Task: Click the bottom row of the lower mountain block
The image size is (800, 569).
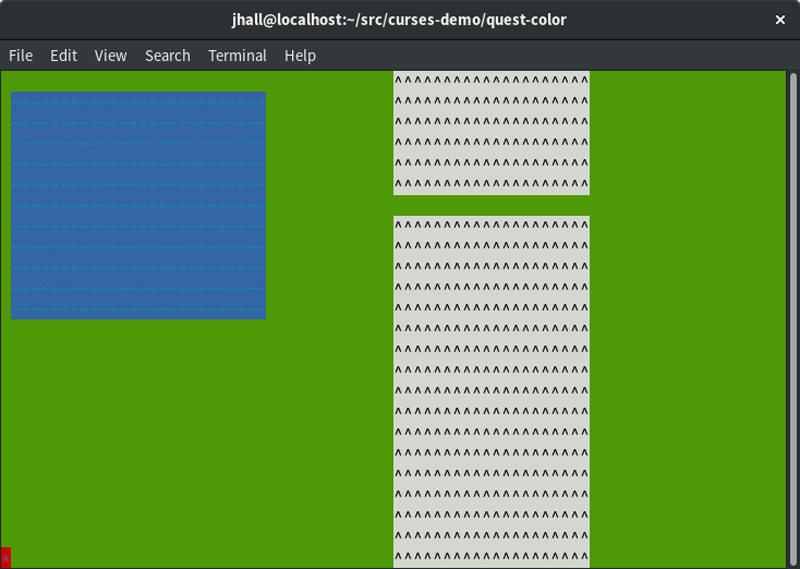Action: coord(491,557)
